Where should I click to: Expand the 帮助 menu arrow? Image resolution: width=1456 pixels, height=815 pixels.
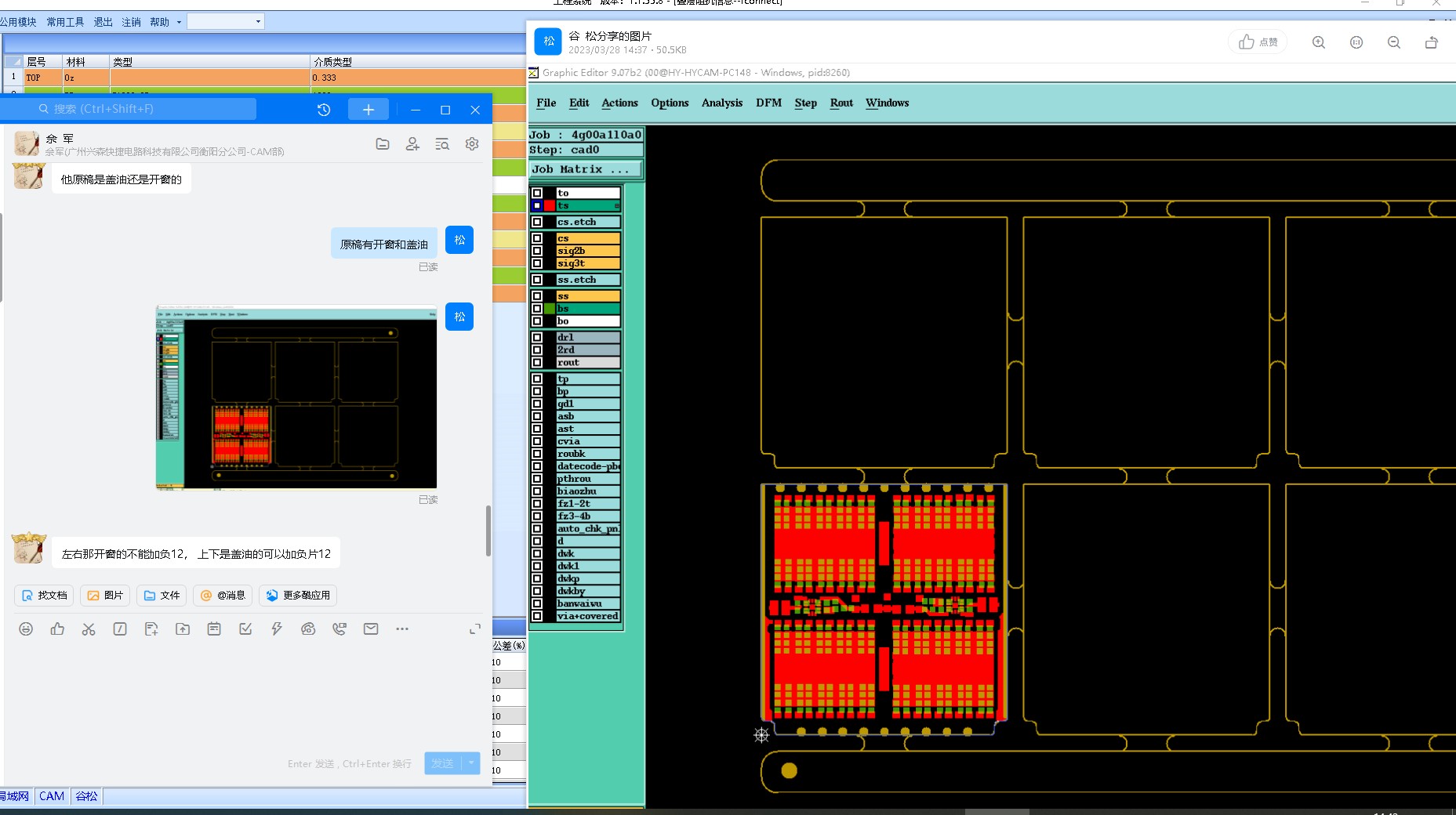click(179, 22)
